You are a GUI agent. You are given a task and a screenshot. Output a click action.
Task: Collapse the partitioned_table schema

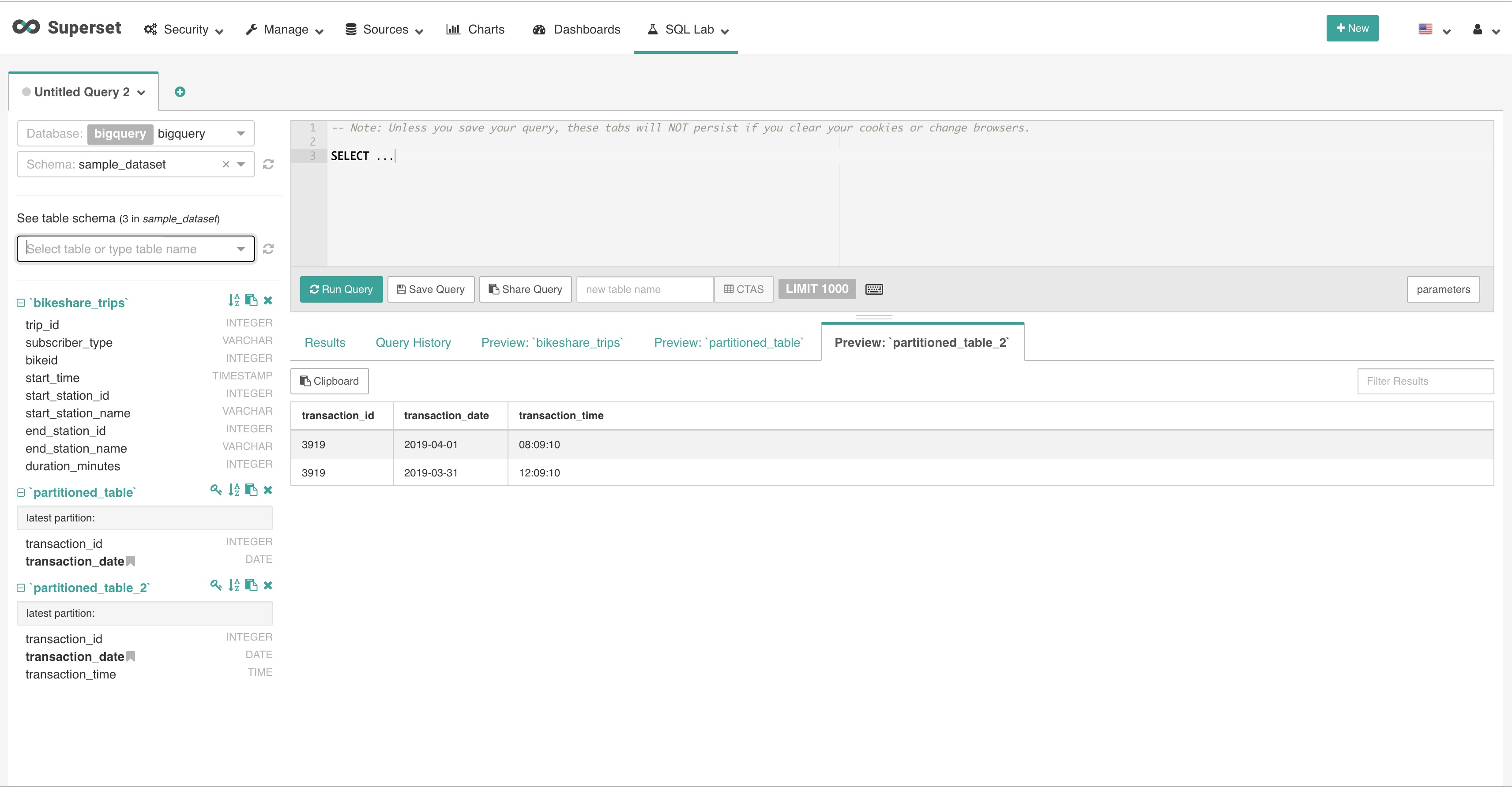tap(21, 492)
